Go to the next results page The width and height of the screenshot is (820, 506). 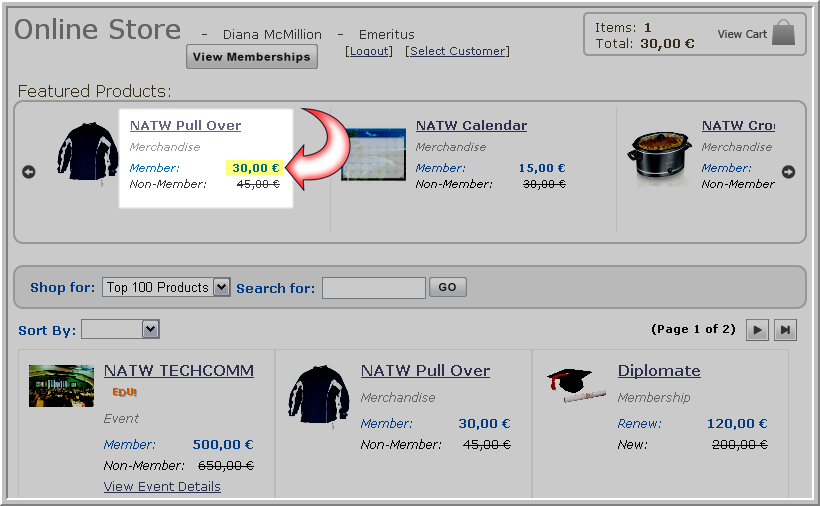point(757,330)
